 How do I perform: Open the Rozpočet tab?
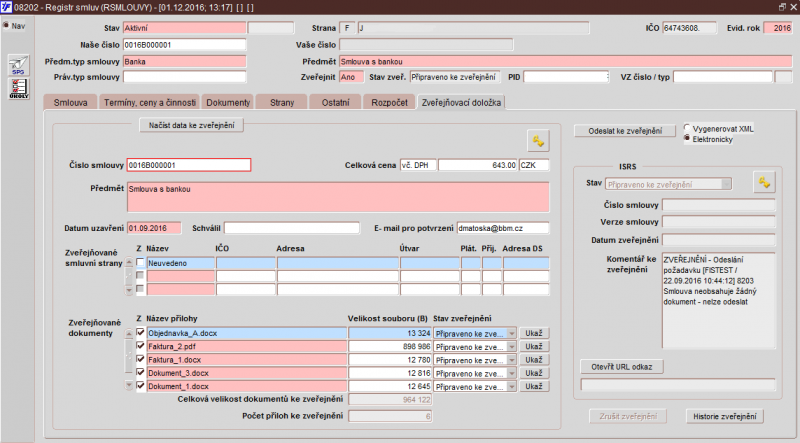click(389, 102)
